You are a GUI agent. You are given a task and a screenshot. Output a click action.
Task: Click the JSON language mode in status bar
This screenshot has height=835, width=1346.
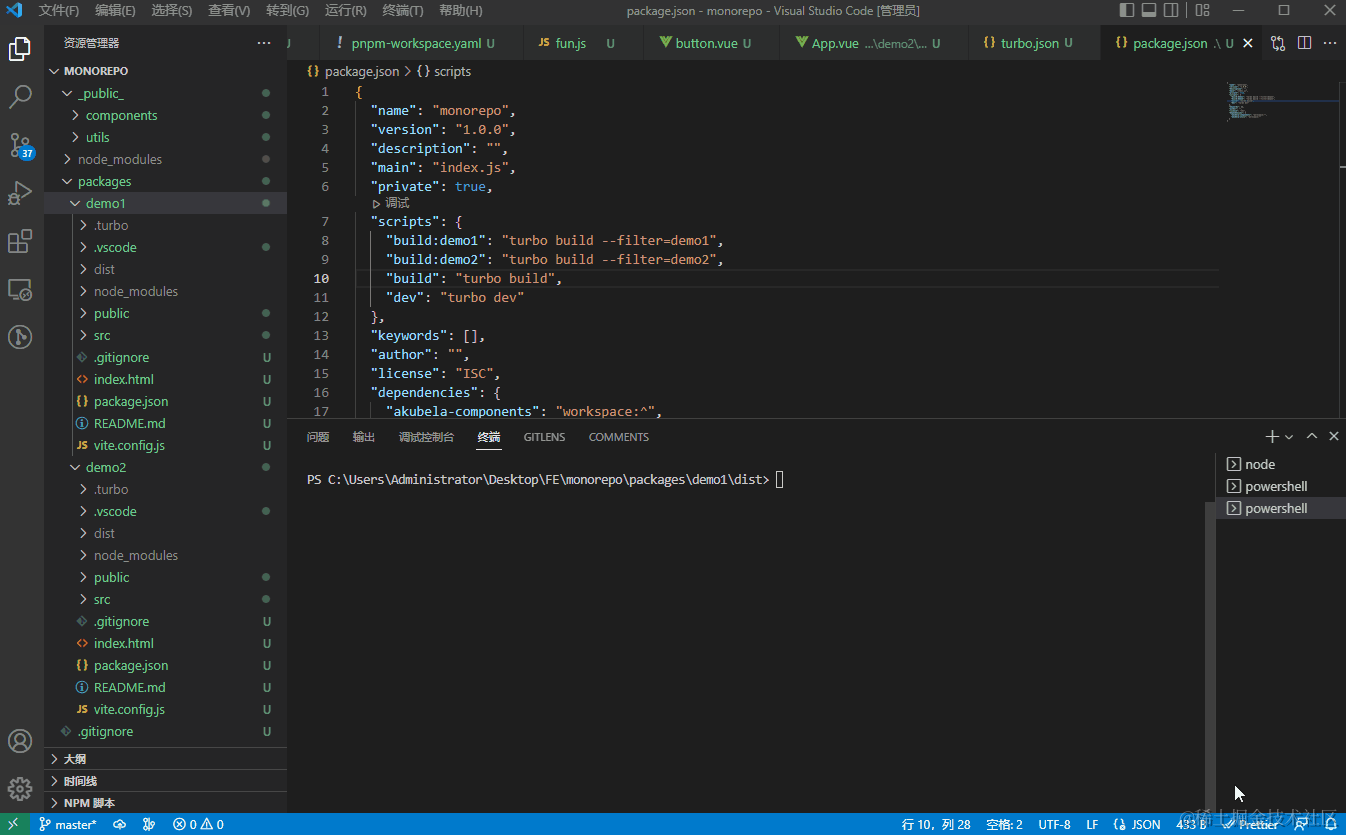1145,825
